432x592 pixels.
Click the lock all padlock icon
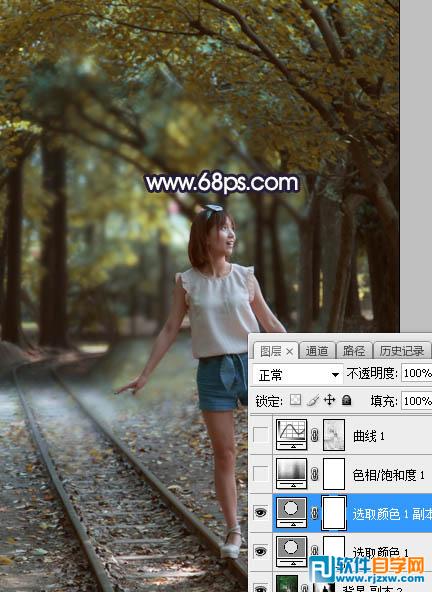tap(346, 400)
